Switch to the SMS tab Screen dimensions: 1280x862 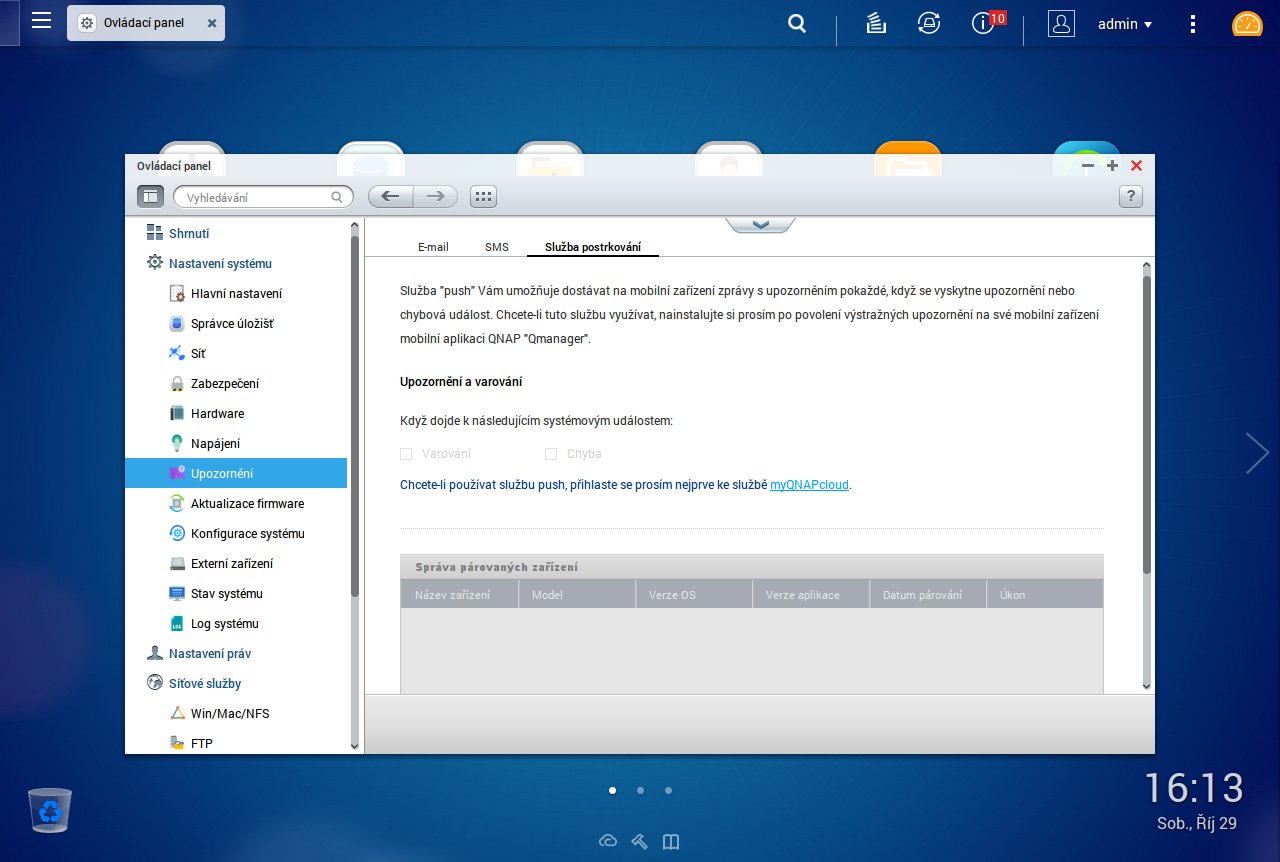click(497, 247)
